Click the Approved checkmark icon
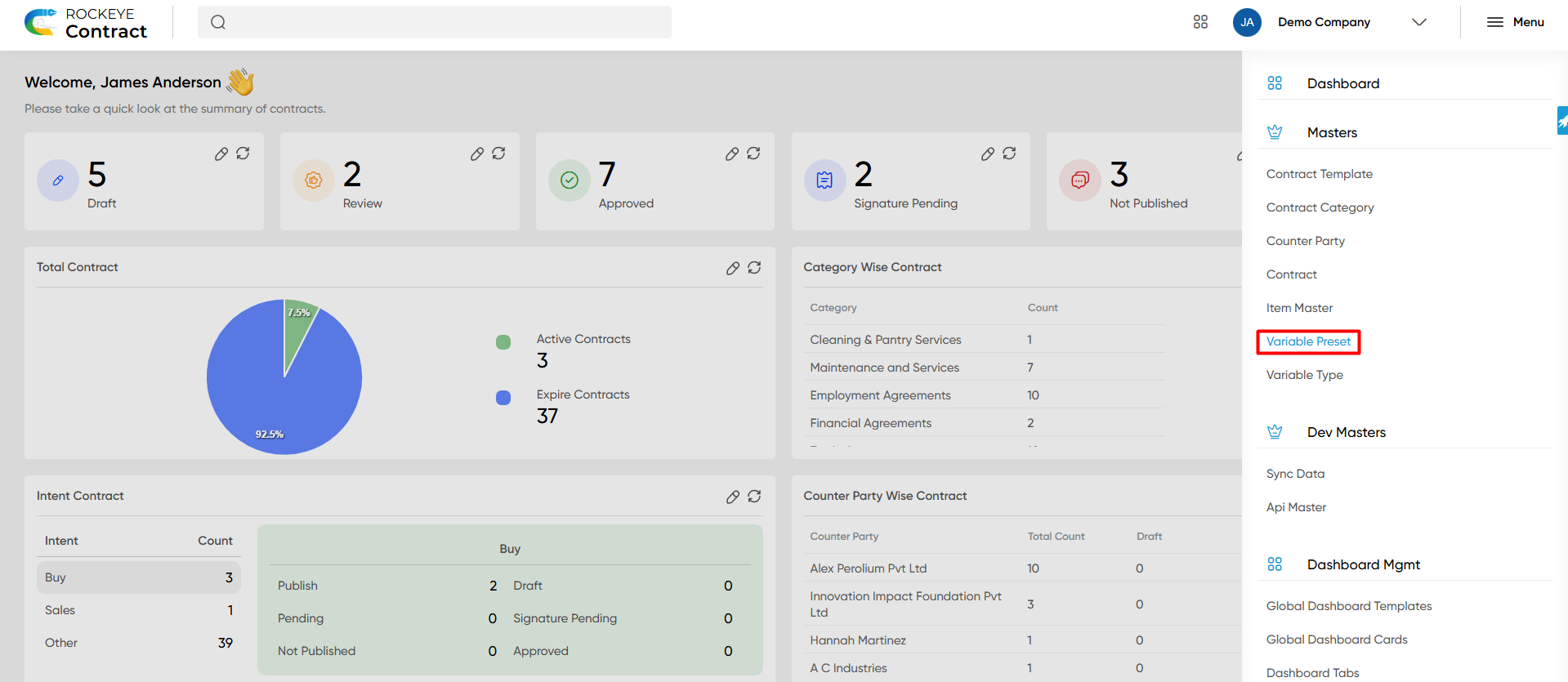1568x682 pixels. [x=570, y=181]
